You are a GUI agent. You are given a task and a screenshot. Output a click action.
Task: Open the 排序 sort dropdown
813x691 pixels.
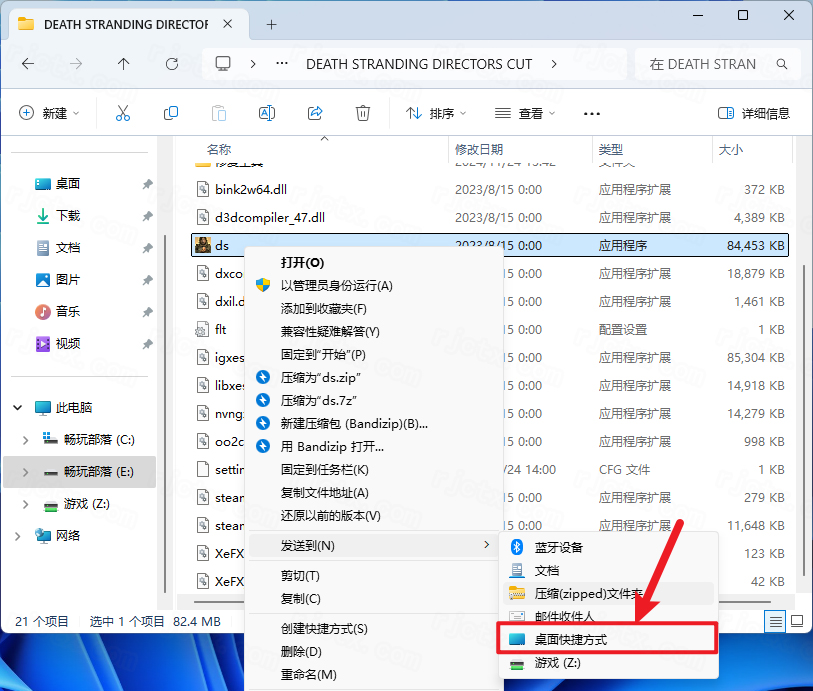tap(436, 113)
